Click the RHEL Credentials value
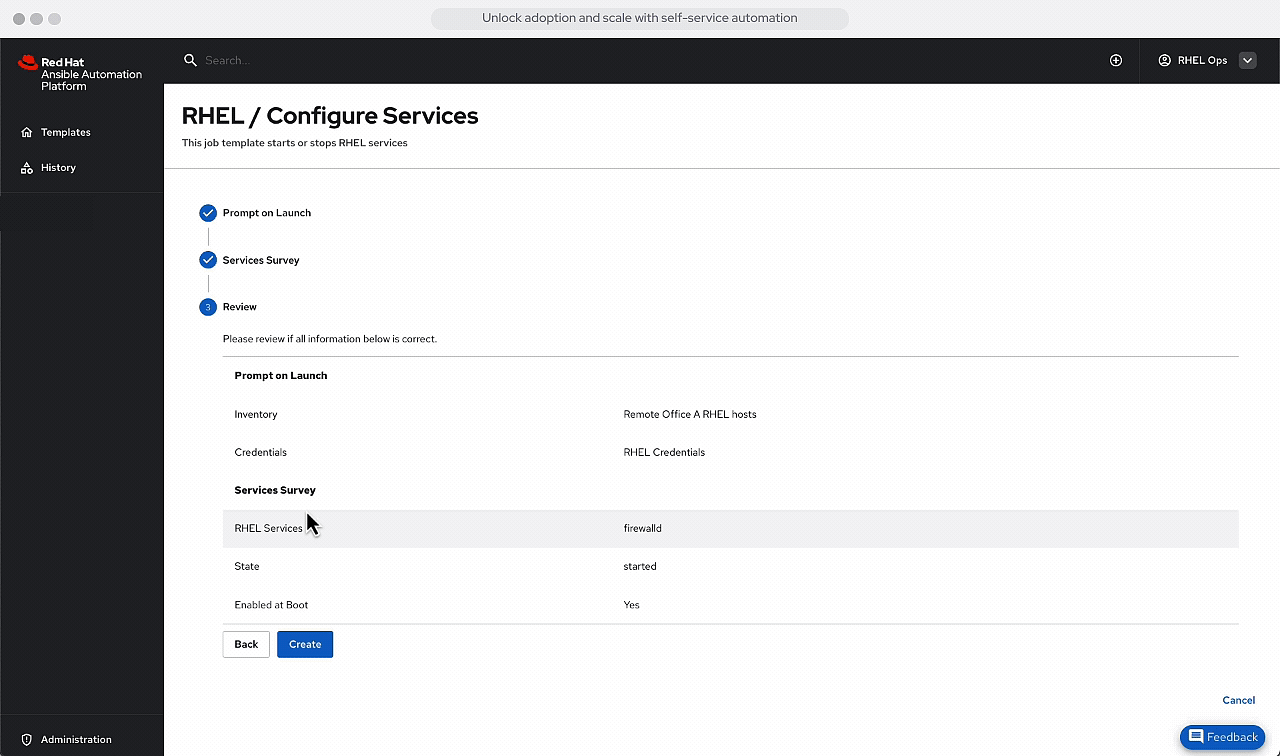1280x756 pixels. click(664, 452)
